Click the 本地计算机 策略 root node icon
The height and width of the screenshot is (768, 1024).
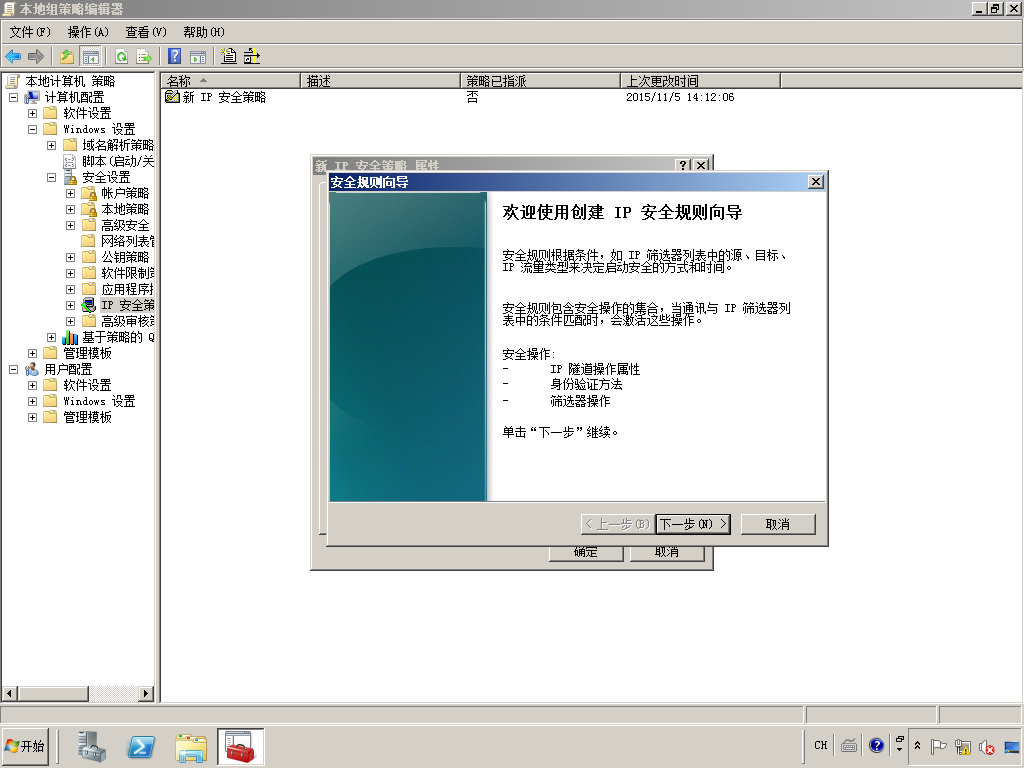(x=12, y=81)
